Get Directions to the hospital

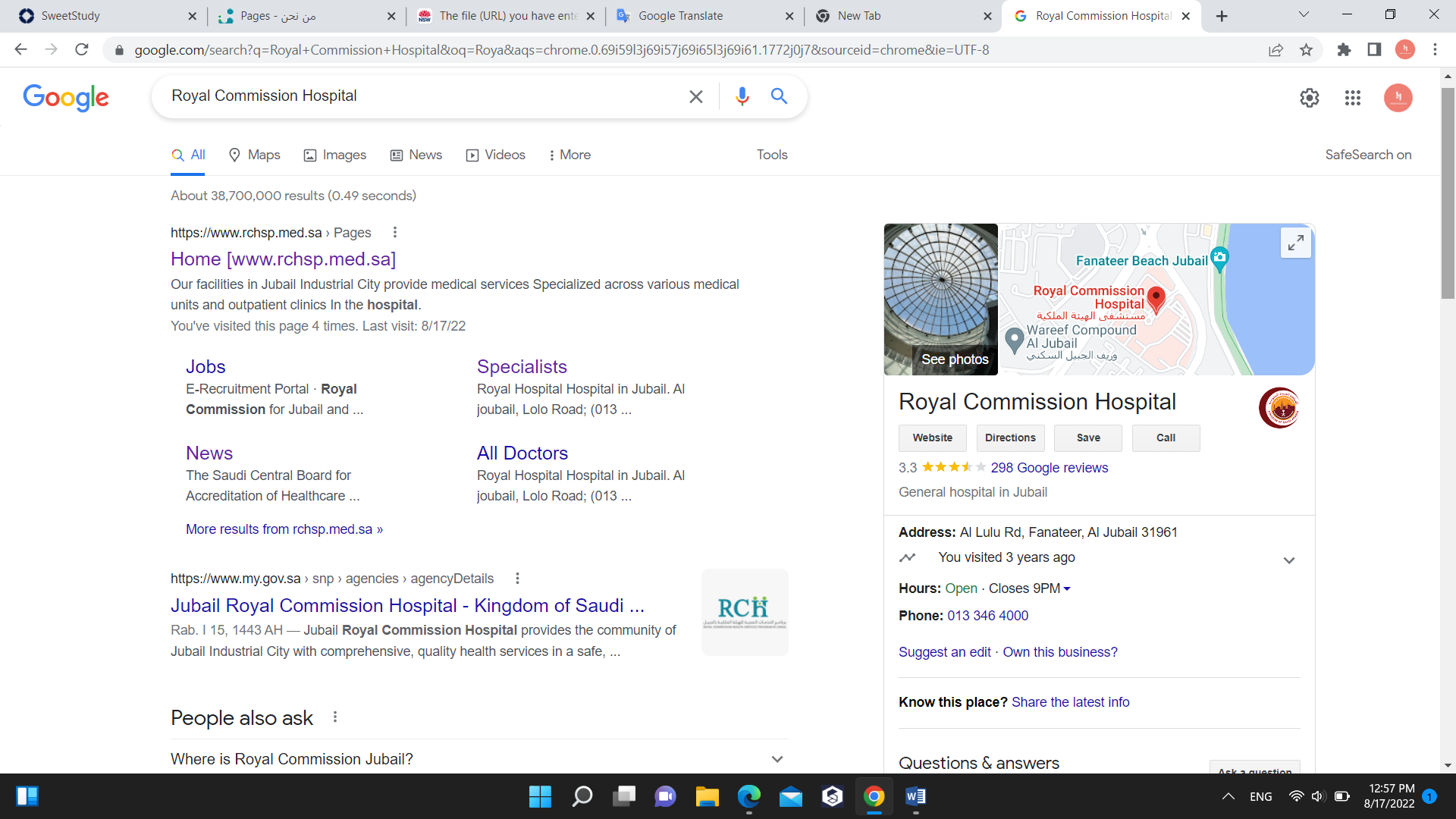click(1010, 438)
